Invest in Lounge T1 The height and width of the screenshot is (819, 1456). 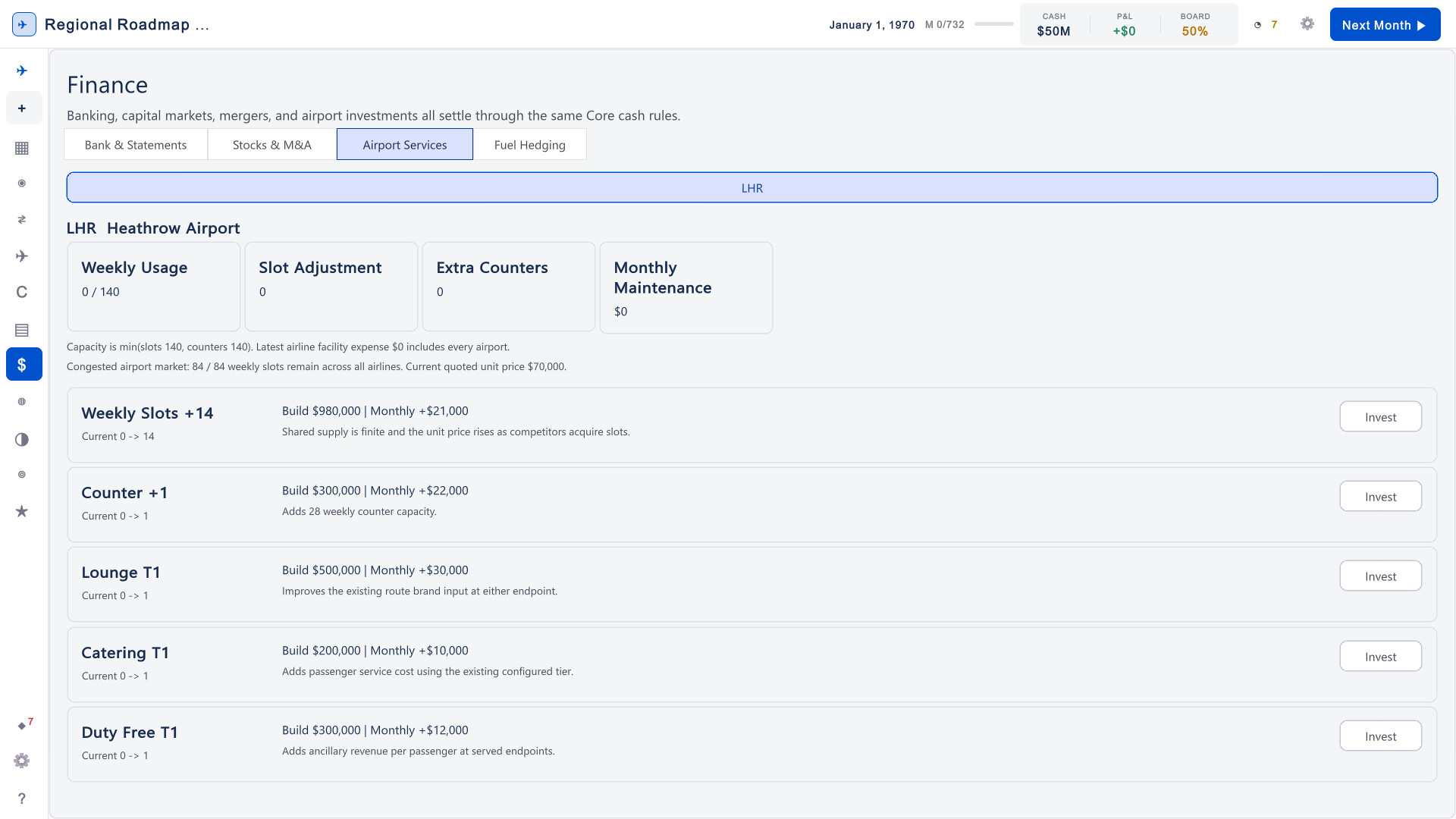pyautogui.click(x=1380, y=576)
